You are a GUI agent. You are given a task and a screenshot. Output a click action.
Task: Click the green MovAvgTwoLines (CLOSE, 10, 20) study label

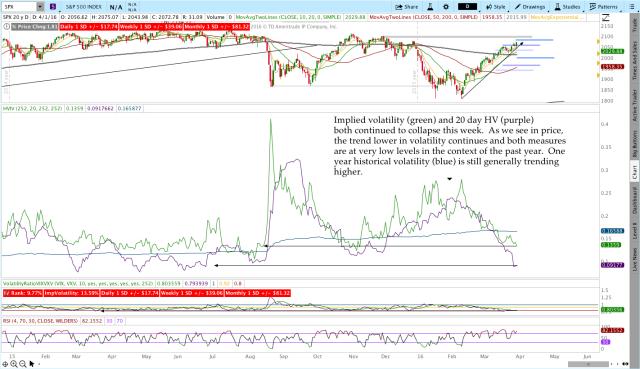tap(288, 17)
